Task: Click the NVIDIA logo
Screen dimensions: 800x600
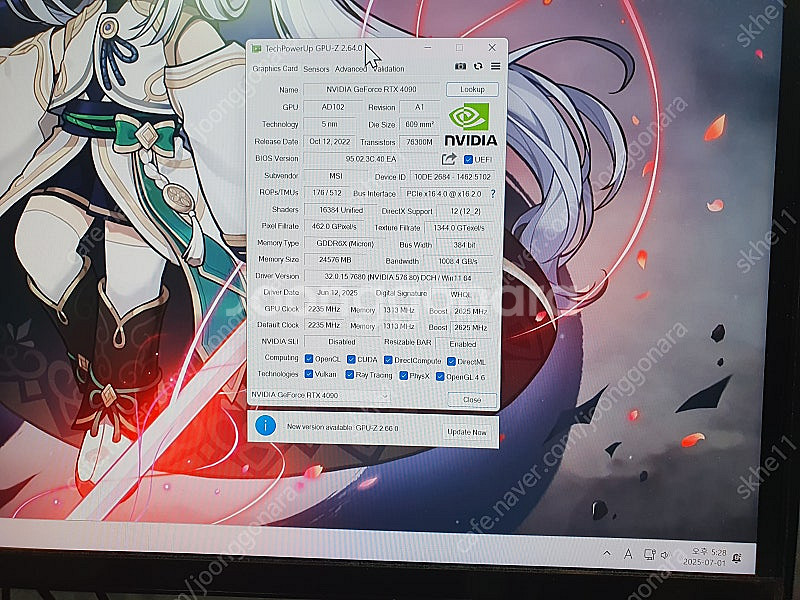Action: 469,124
